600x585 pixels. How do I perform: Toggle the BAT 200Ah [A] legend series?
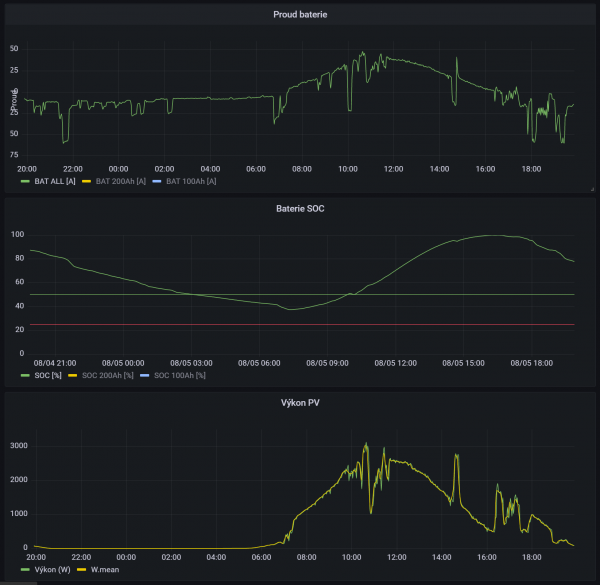121,181
